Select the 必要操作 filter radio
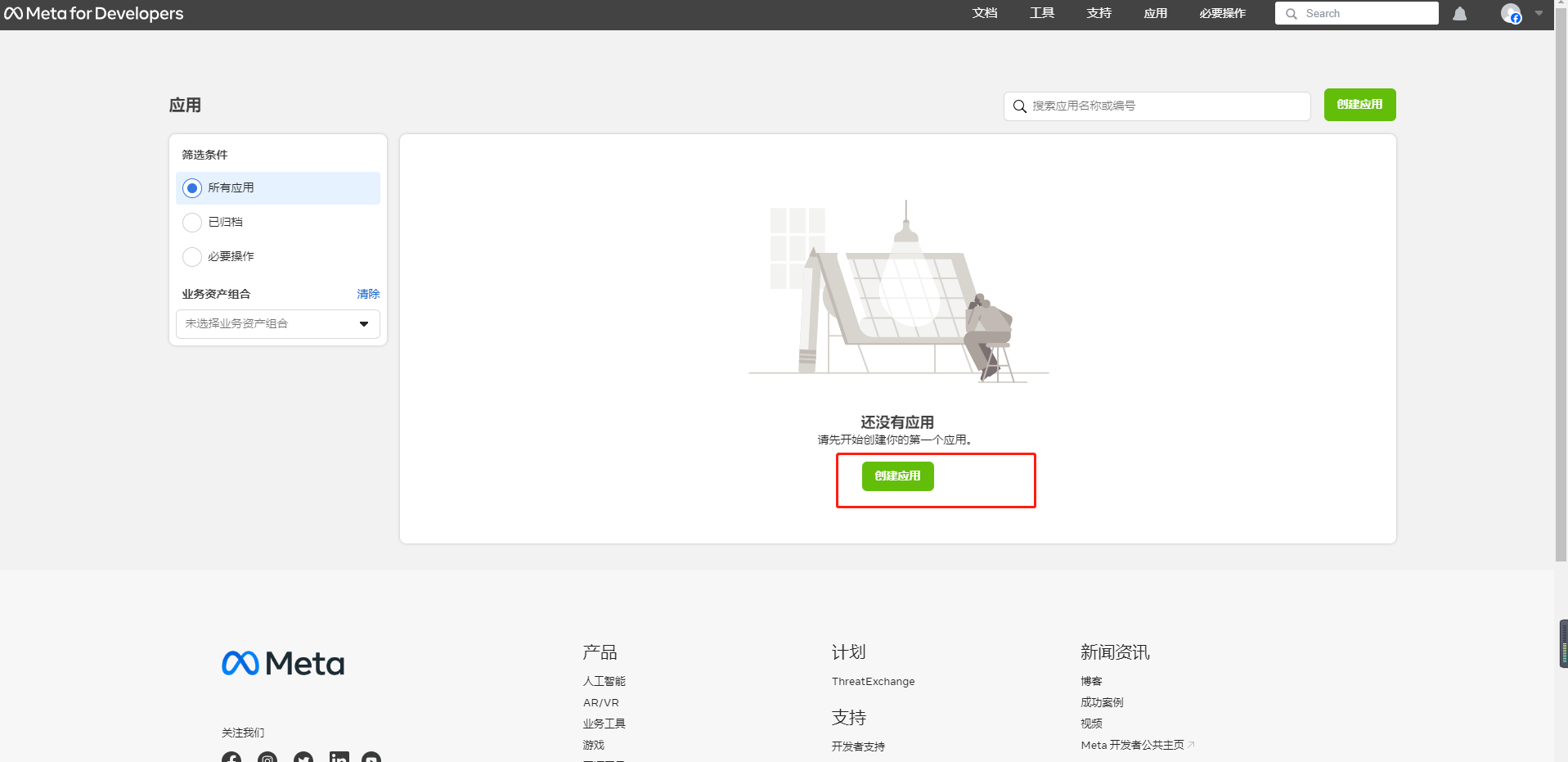 (192, 257)
